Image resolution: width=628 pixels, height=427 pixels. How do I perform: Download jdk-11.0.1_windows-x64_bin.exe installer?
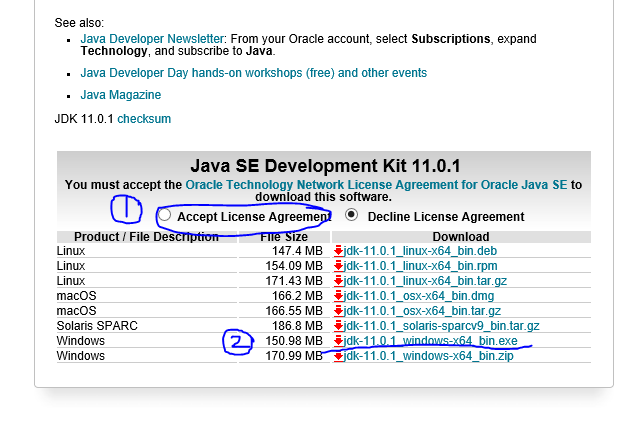click(431, 341)
